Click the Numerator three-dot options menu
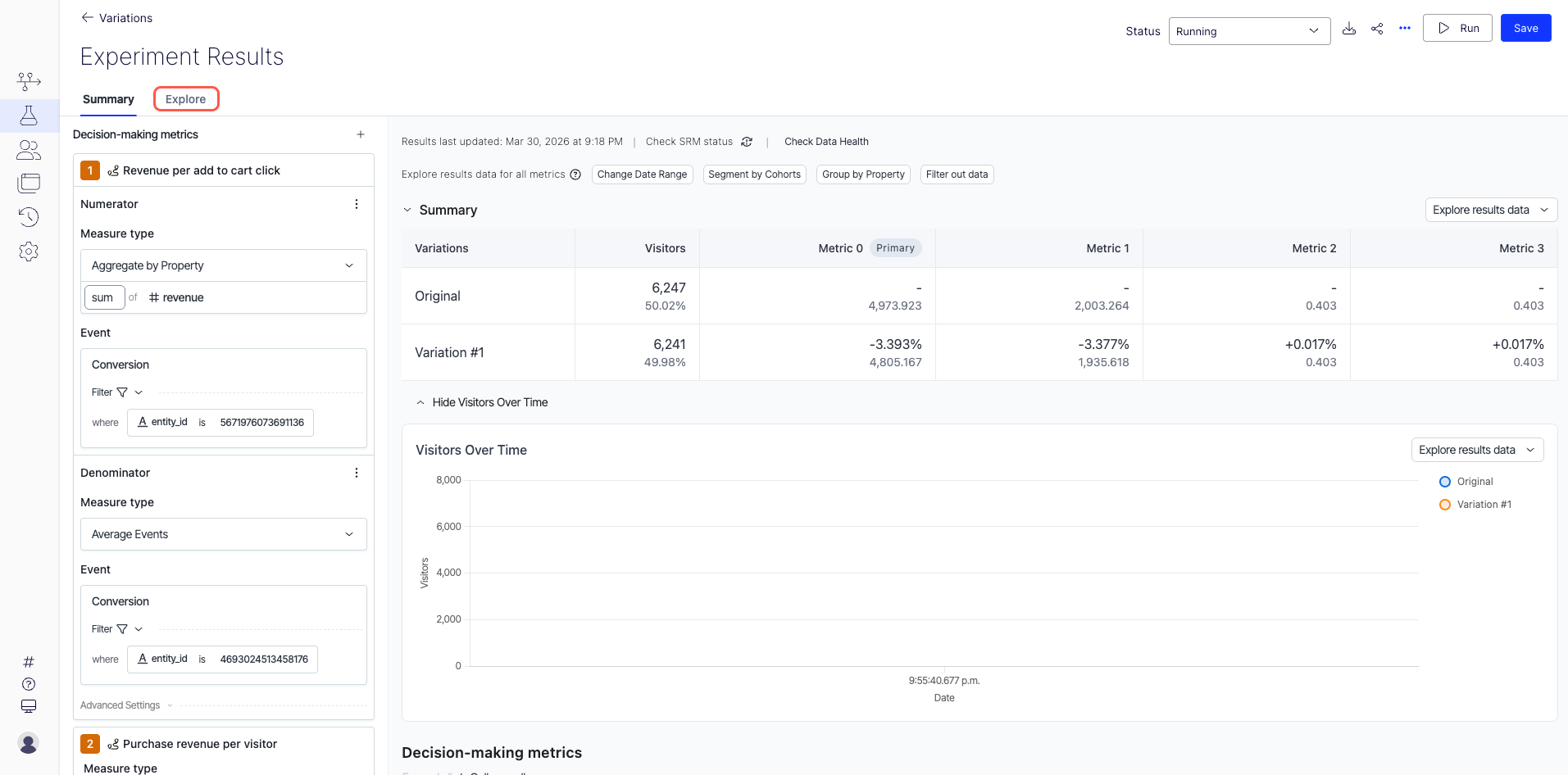This screenshot has height=775, width=1568. tap(357, 204)
